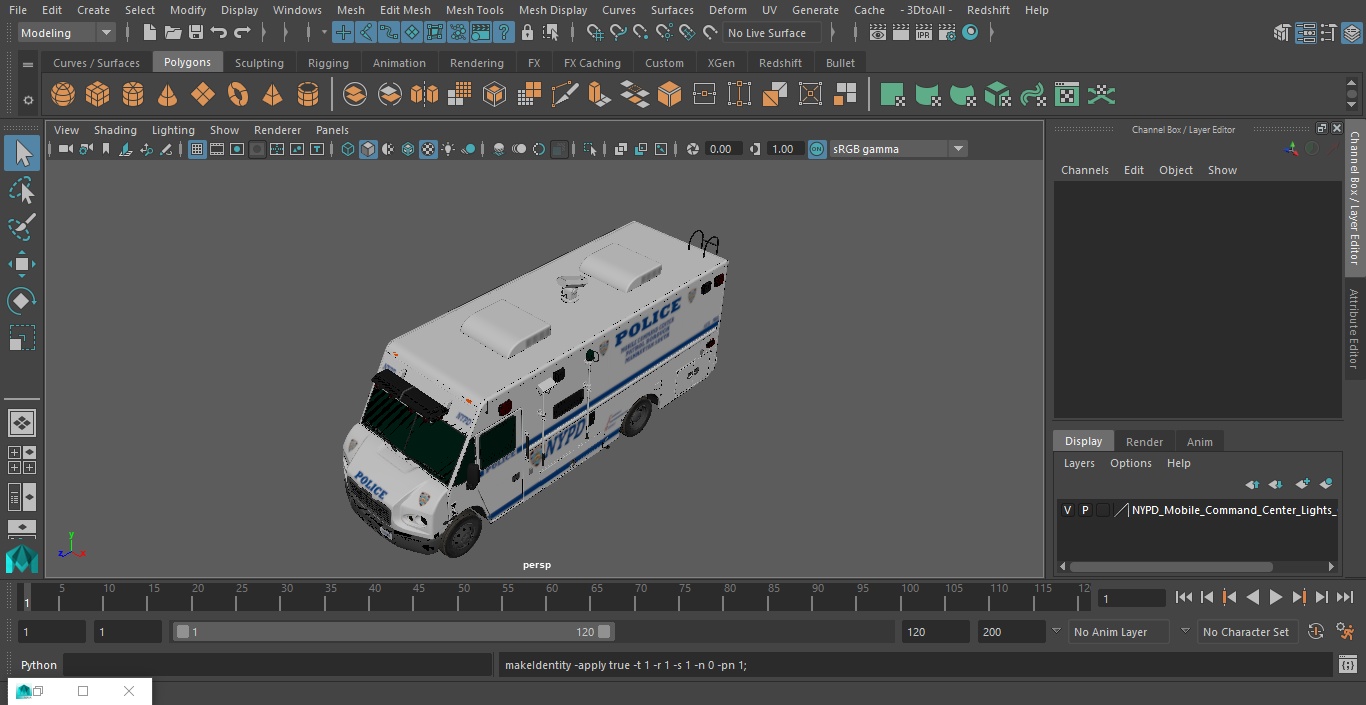Create a polygon sphere from the shelf
Screen dimensions: 1366x705
[63, 95]
